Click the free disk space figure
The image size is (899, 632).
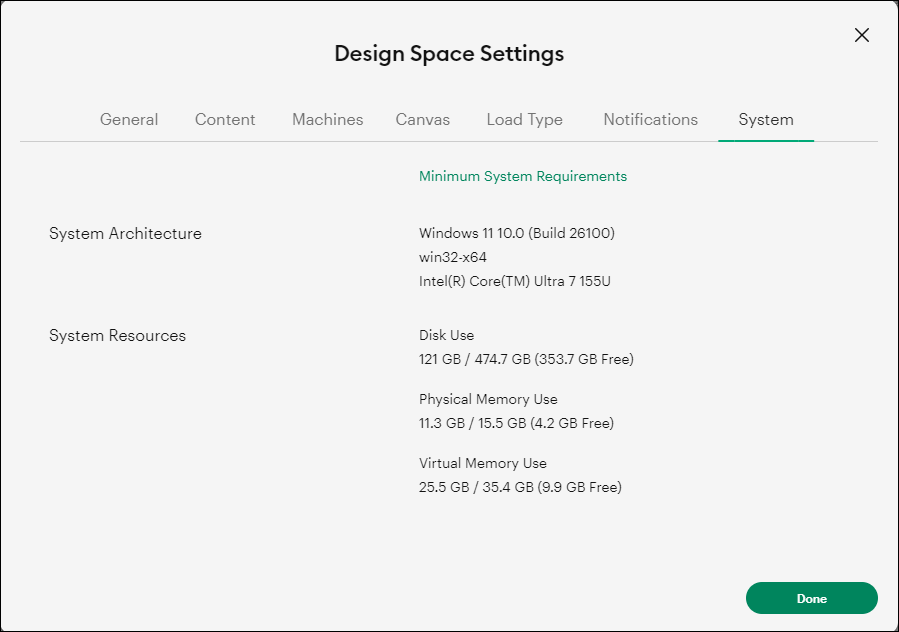[584, 359]
